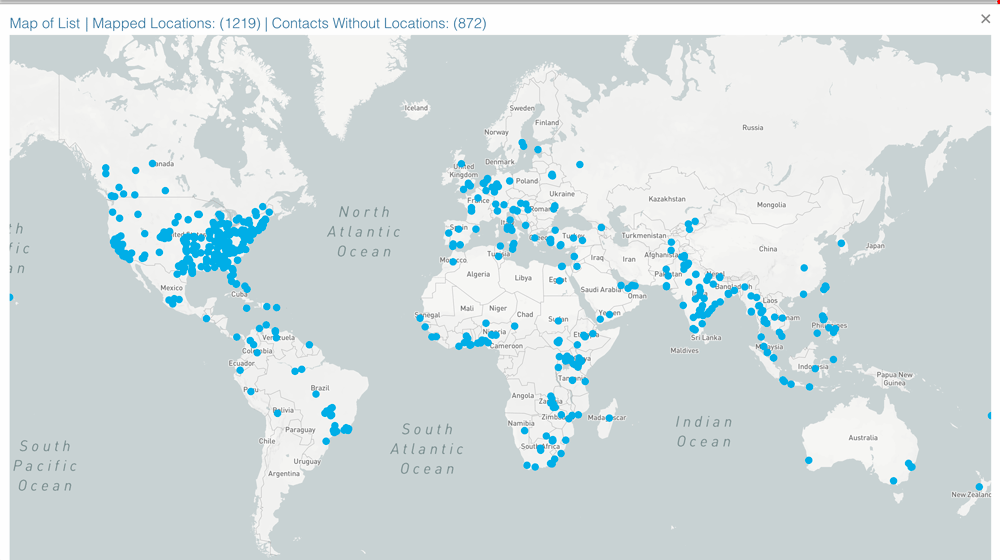Click the Libya country label
Image resolution: width=1000 pixels, height=560 pixels.
point(523,278)
